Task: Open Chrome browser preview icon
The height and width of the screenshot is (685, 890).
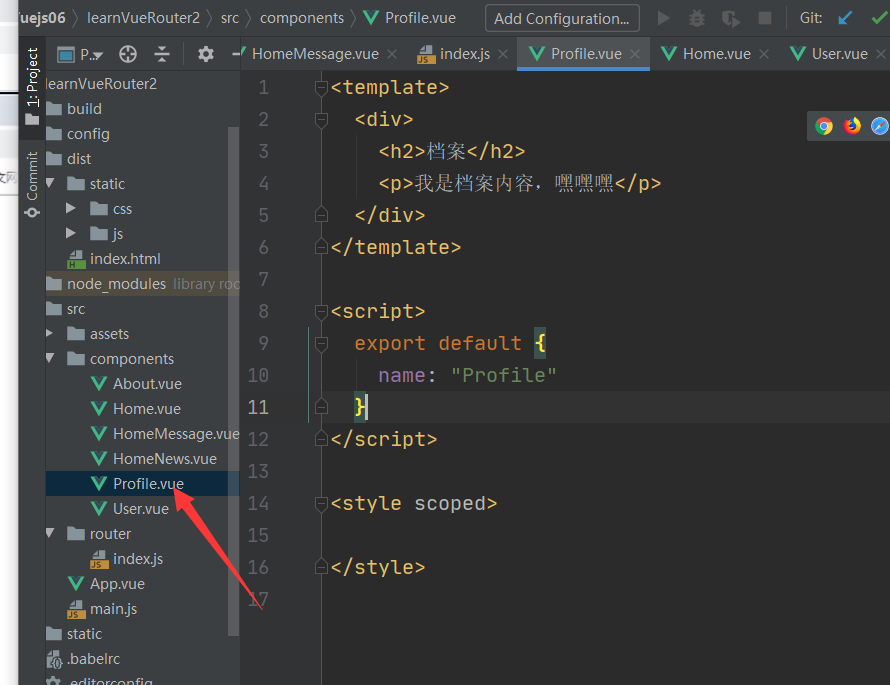Action: (824, 126)
